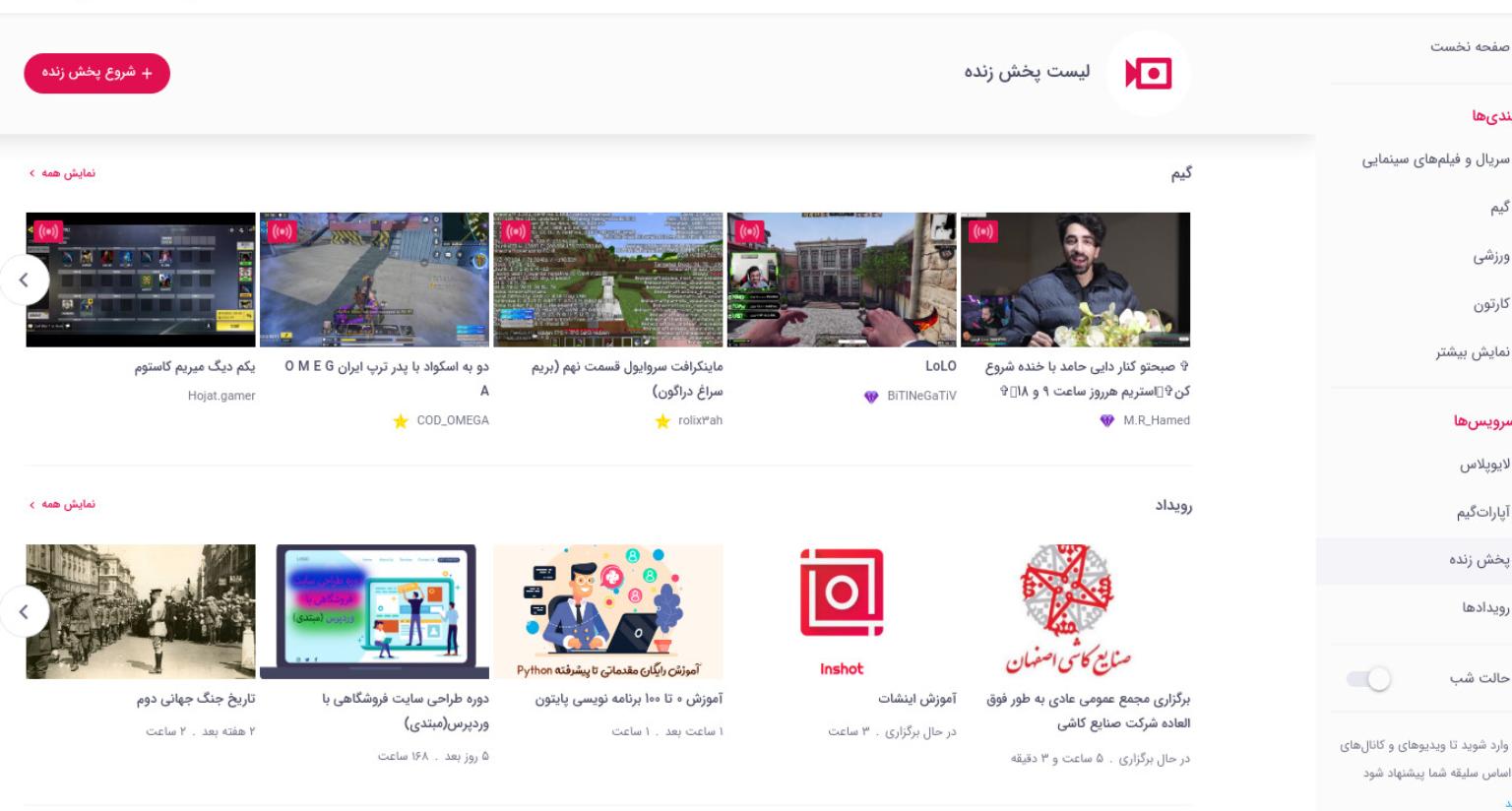
Task: Open the Inshot training event thumbnail
Action: point(842,611)
